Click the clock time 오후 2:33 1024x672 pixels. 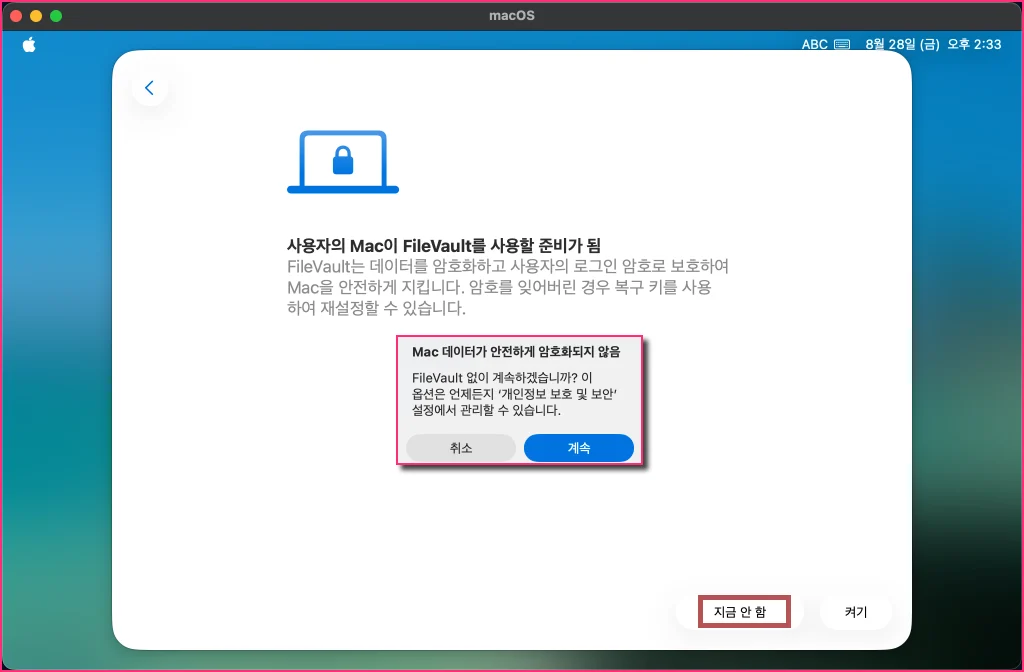point(974,44)
